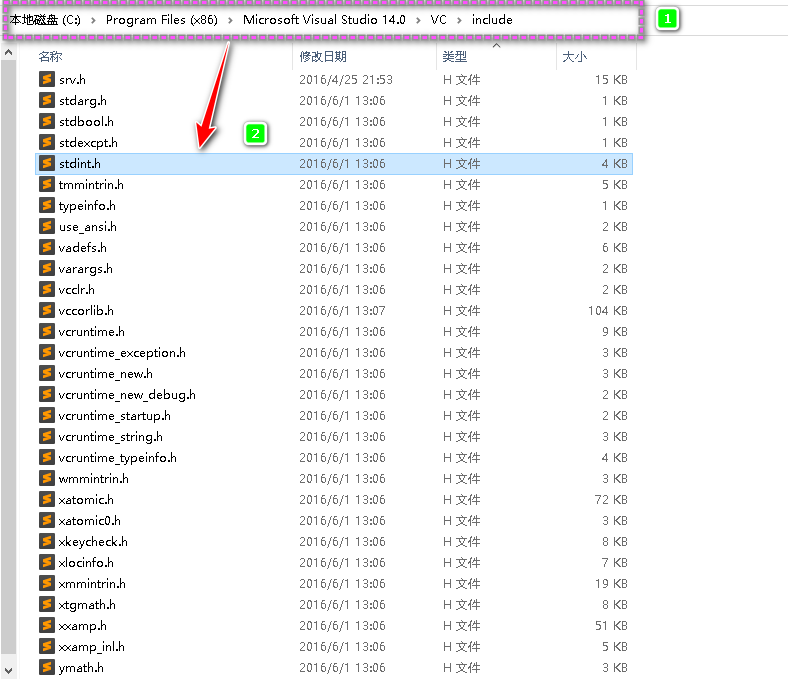This screenshot has width=788, height=679.
Task: Click the 2016/4/25 21:53 date cell
Action: [346, 79]
